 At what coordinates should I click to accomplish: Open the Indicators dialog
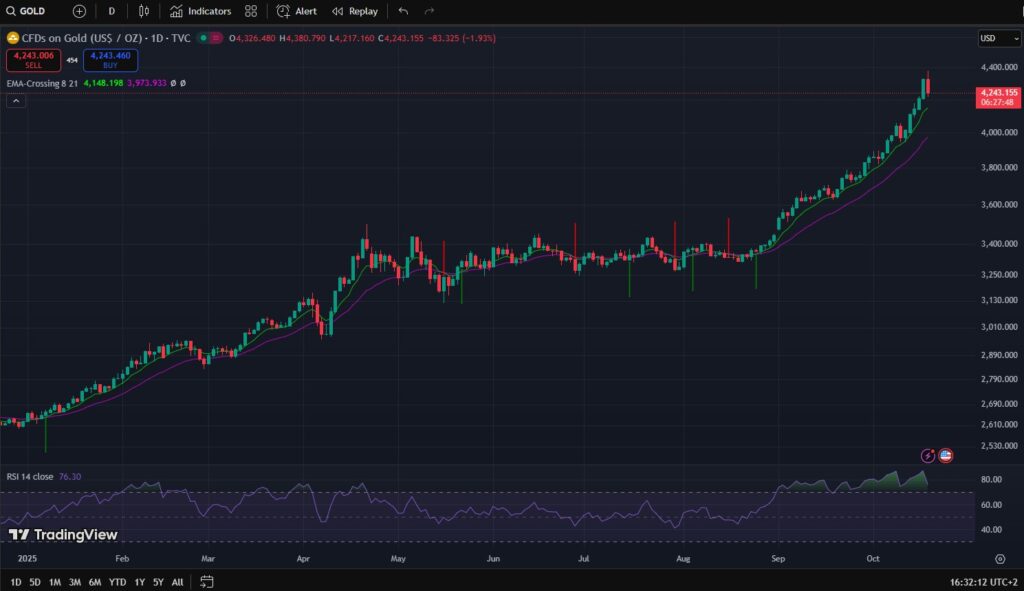tap(200, 11)
